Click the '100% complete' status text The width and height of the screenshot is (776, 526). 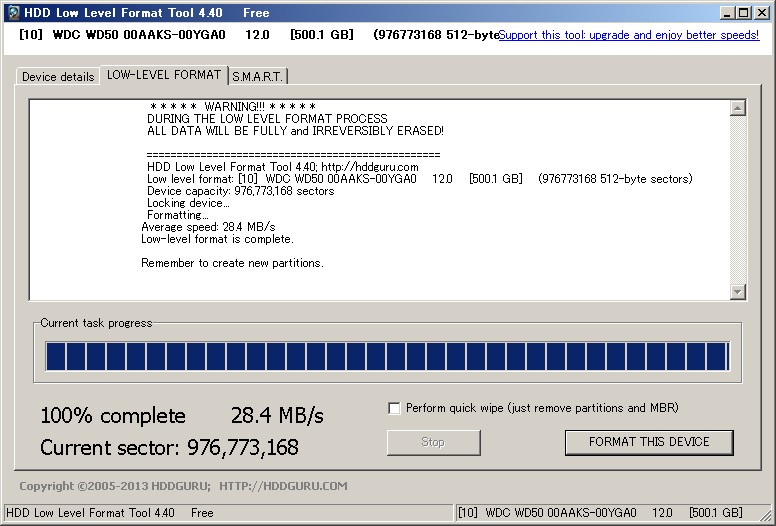[113, 416]
